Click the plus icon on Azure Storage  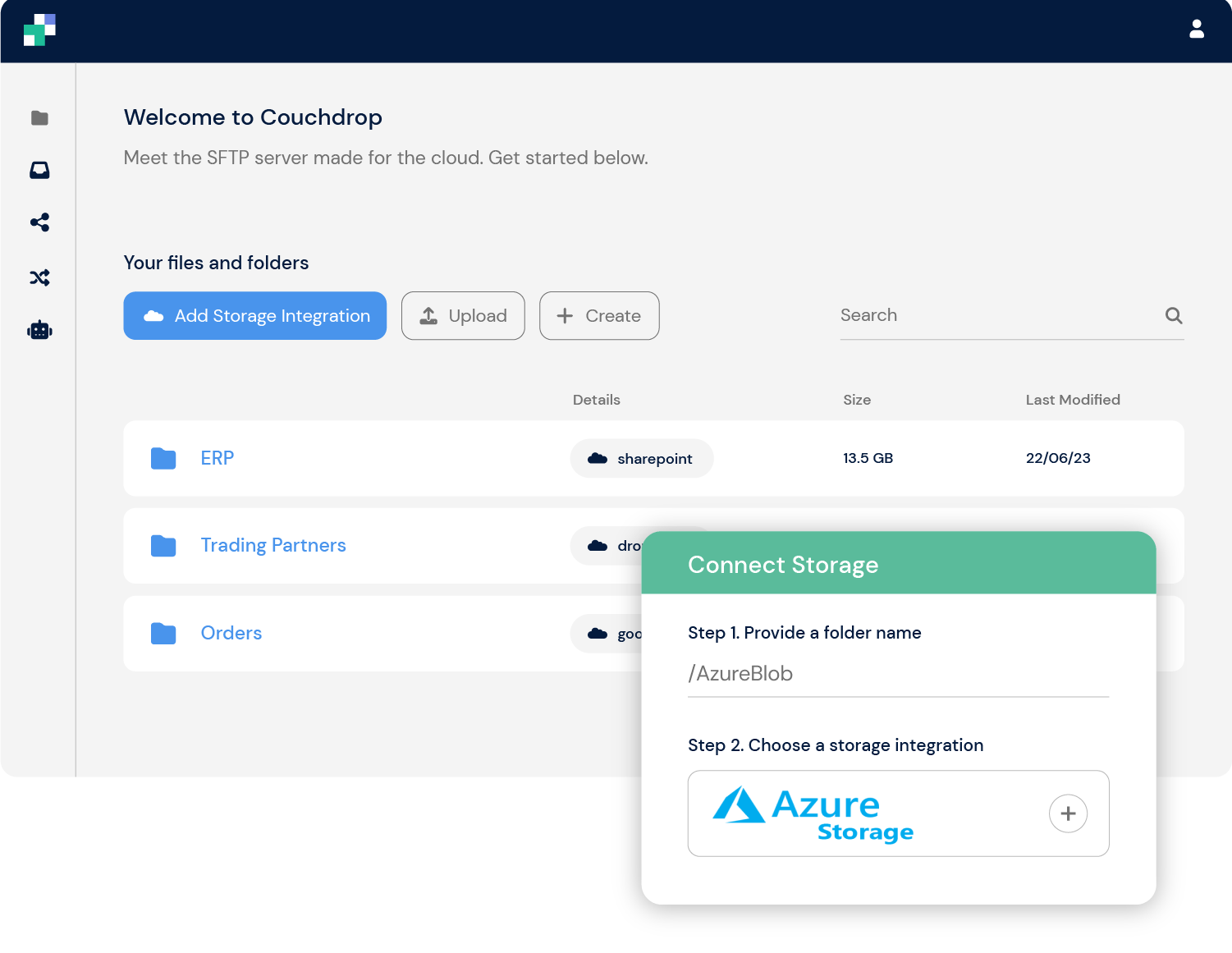(1068, 813)
